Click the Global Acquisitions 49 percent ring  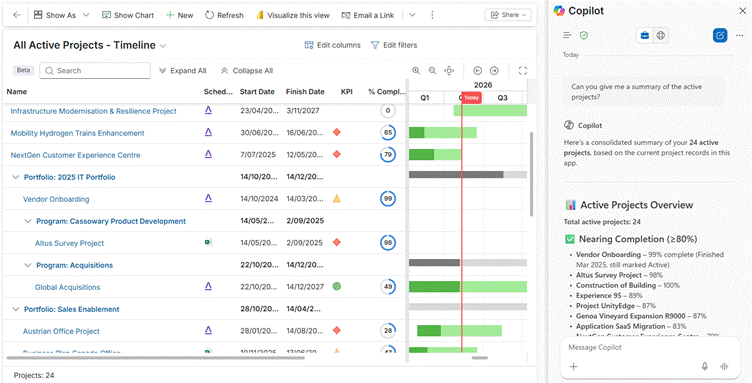click(388, 287)
